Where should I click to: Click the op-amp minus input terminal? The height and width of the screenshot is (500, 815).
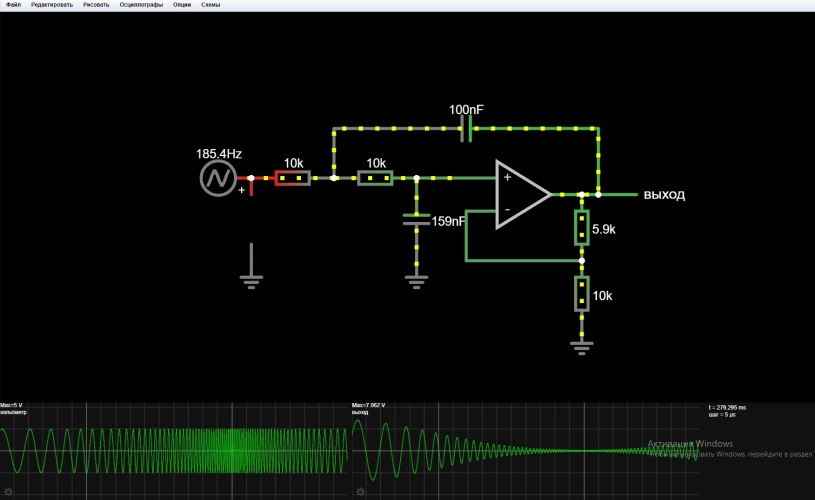[507, 210]
